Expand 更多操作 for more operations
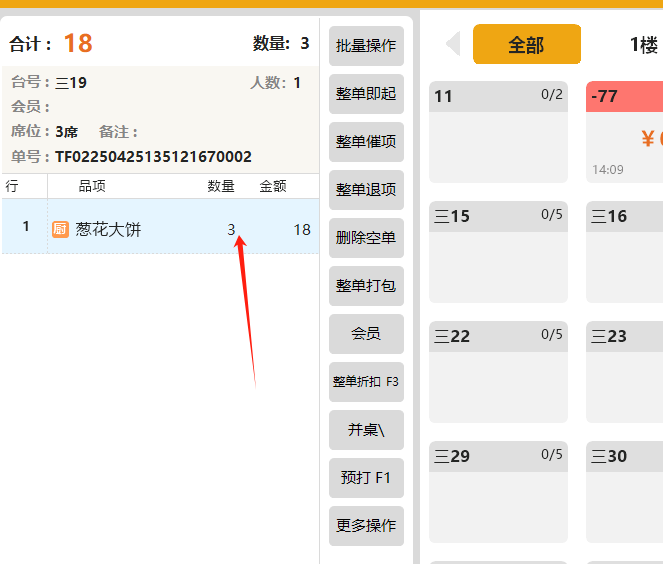663x564 pixels. (366, 526)
